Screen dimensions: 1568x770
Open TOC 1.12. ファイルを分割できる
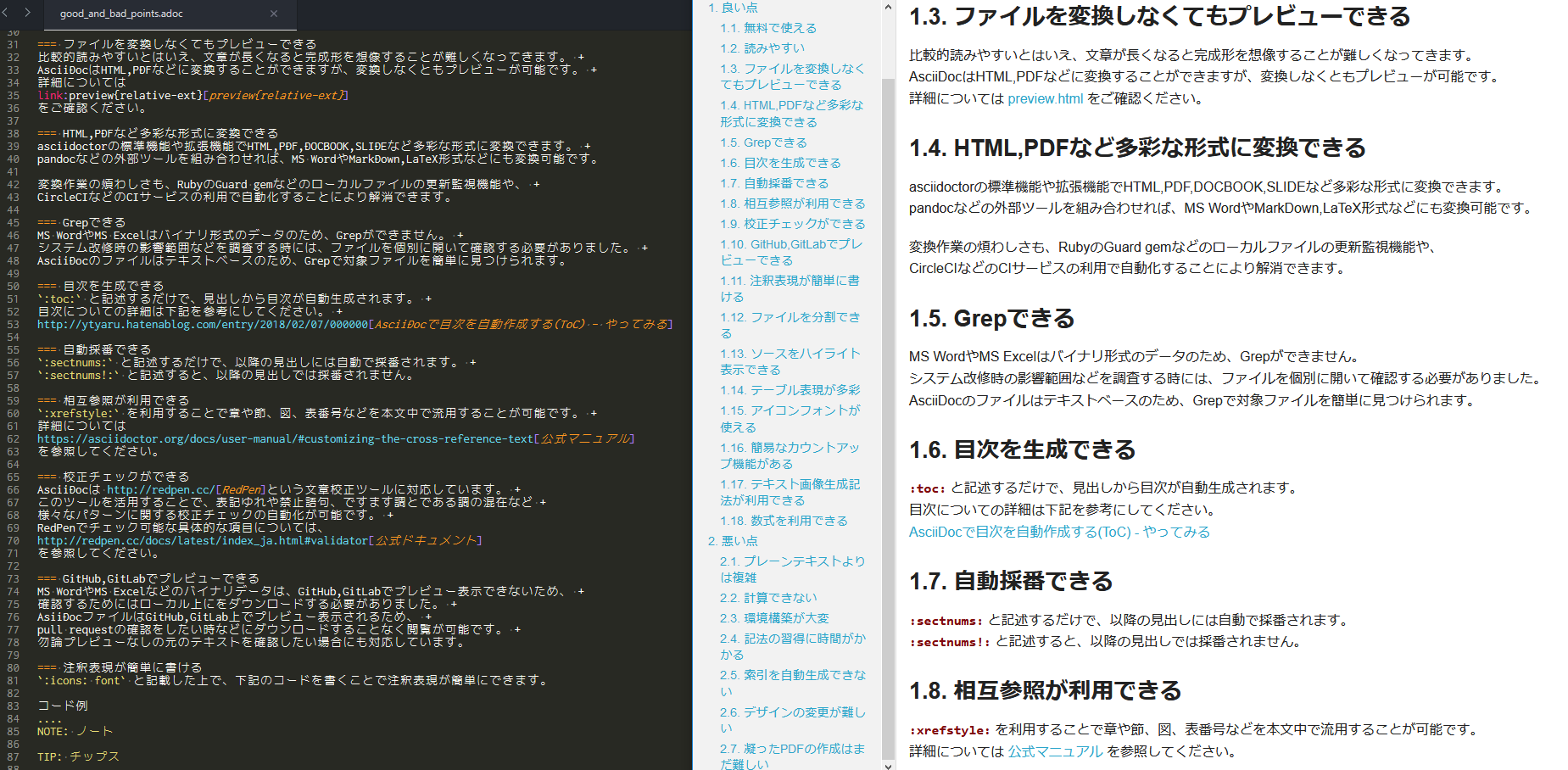pyautogui.click(x=790, y=325)
